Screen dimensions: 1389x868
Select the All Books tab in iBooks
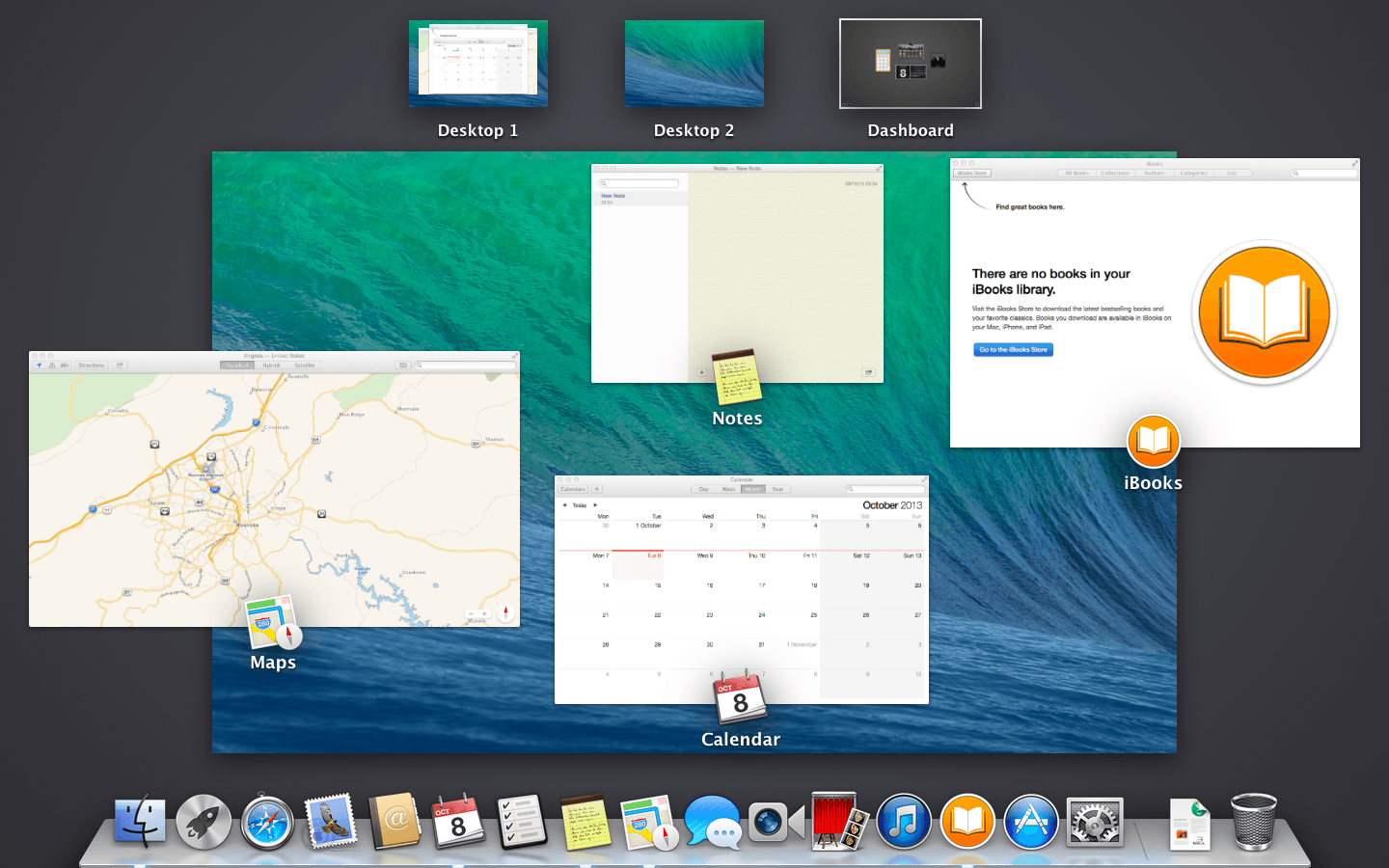(x=1076, y=174)
